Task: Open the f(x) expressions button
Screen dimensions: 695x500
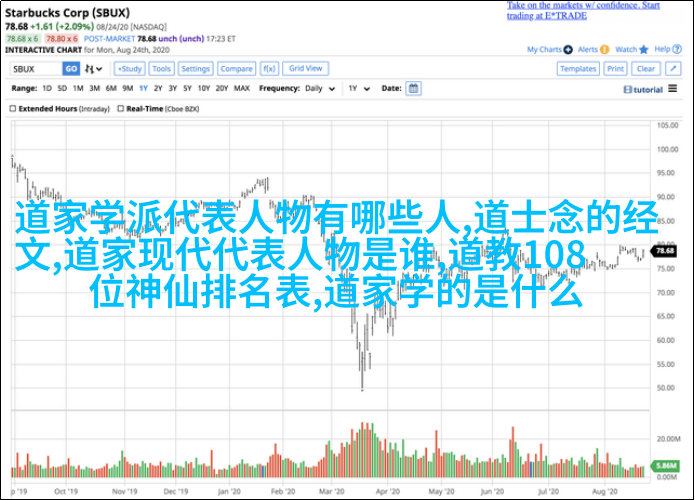Action: coord(269,69)
